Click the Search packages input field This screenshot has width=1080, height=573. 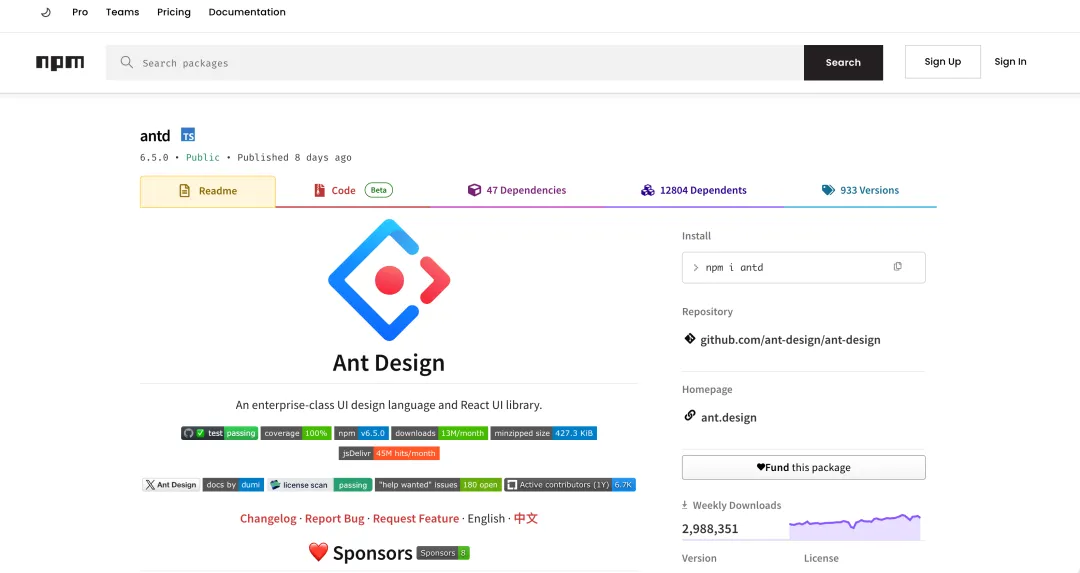[455, 63]
